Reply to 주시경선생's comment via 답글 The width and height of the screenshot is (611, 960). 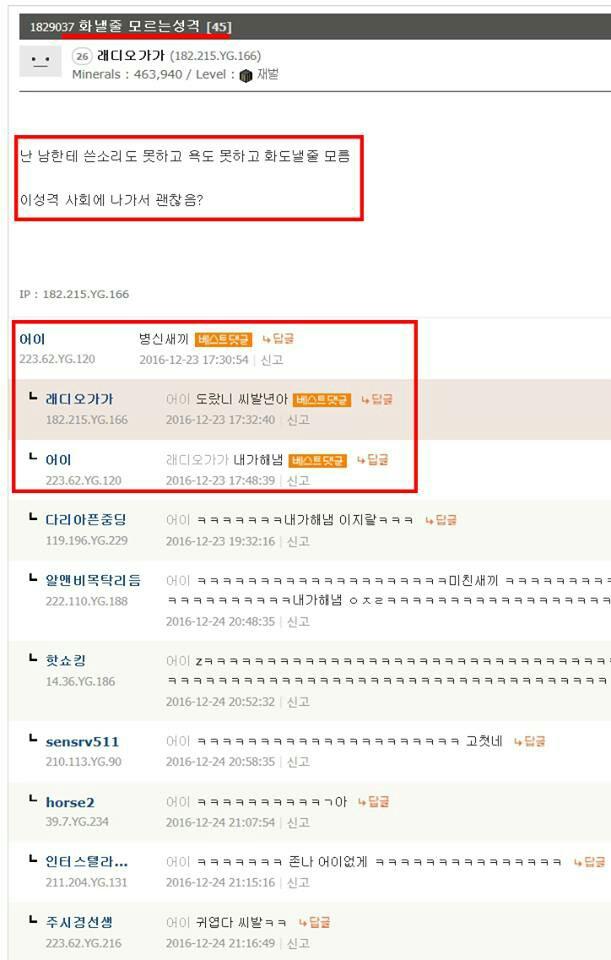(315, 923)
